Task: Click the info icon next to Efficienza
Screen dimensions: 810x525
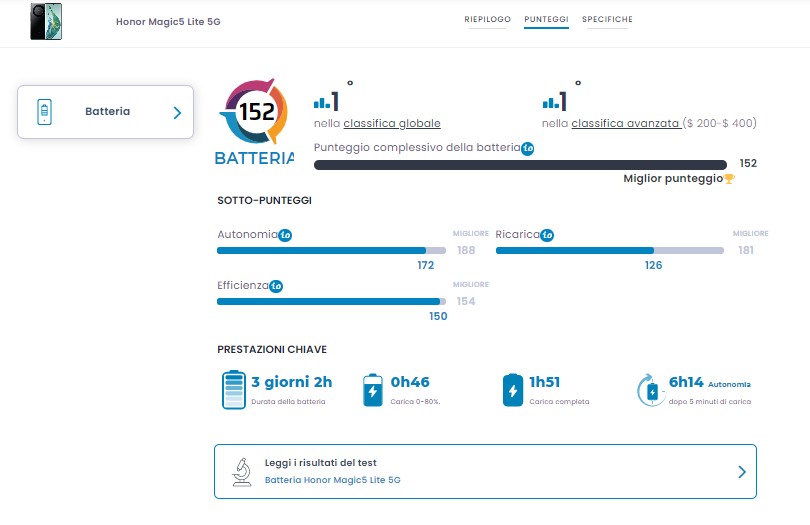Action: click(276, 285)
